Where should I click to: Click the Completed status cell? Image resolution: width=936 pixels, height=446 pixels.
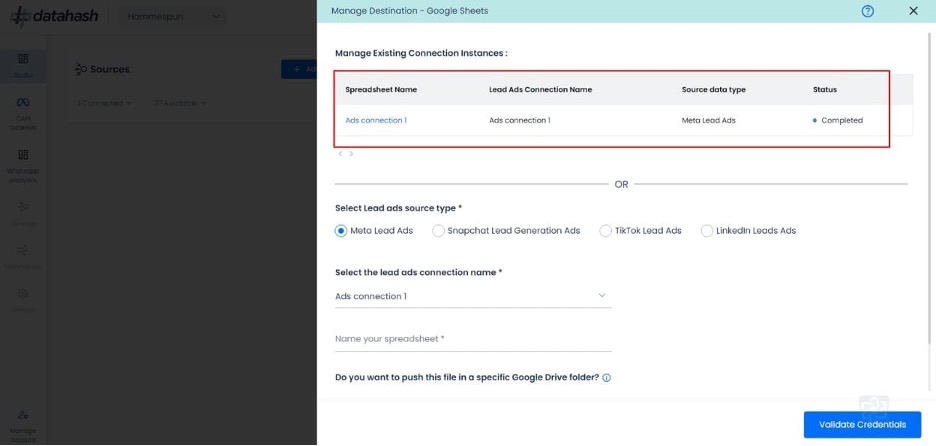pos(838,120)
